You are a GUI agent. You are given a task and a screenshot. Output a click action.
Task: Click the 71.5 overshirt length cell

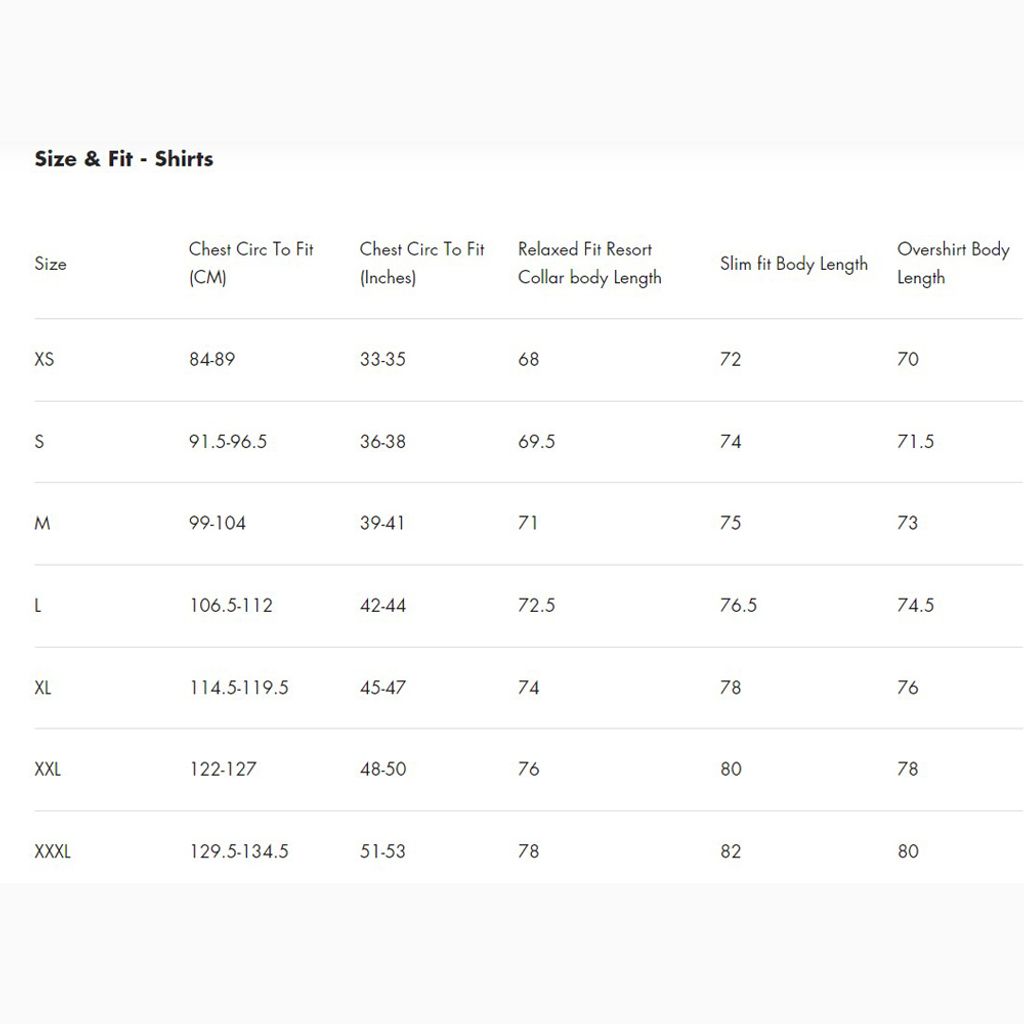click(x=915, y=442)
